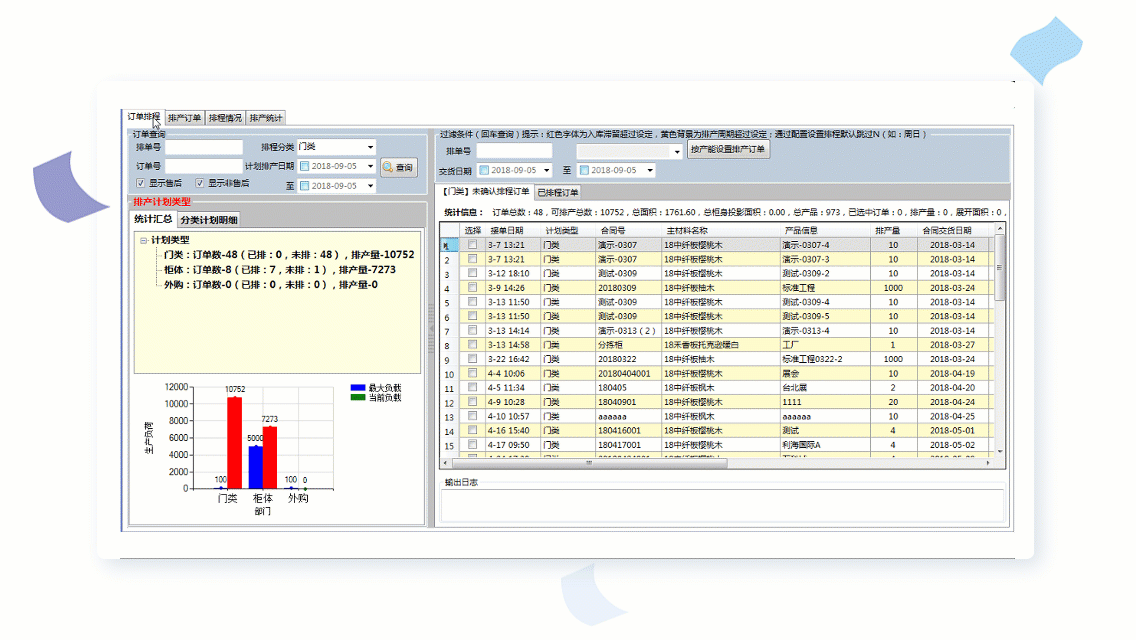The height and width of the screenshot is (640, 1136).
Task: Open the 已排程订单 tab
Action: click(x=558, y=192)
